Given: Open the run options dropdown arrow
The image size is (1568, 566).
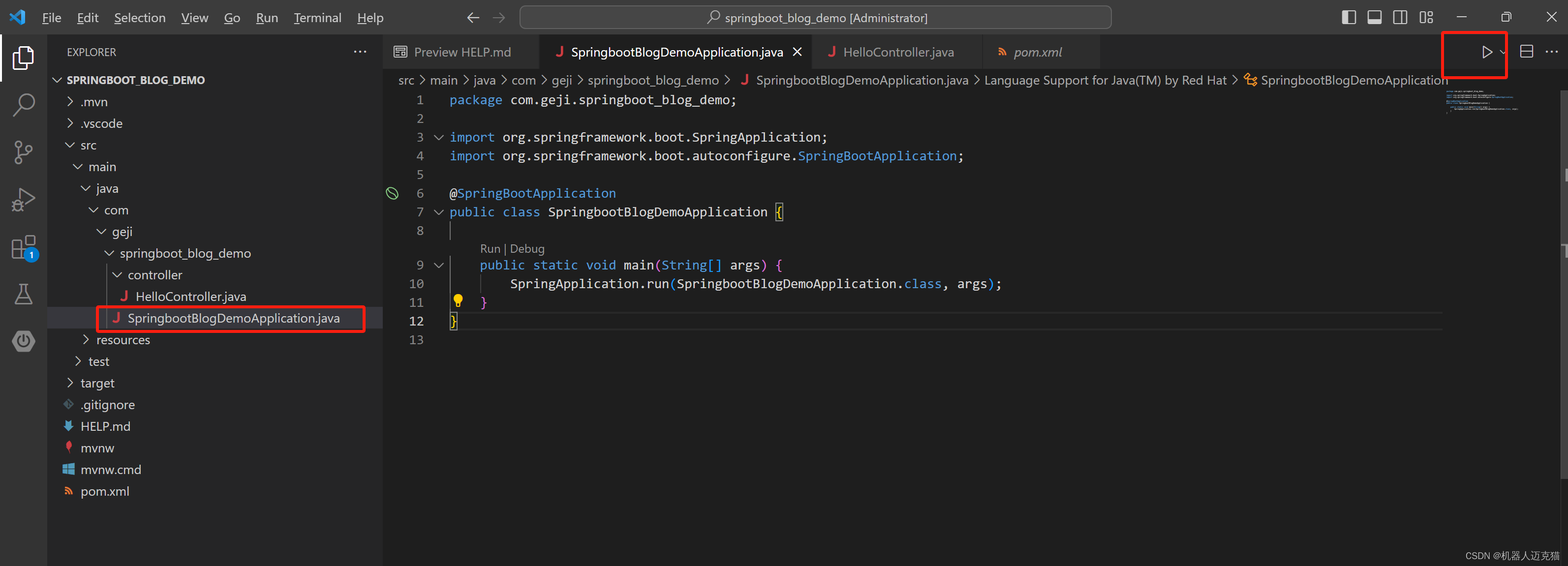Looking at the screenshot, I should coord(1502,52).
